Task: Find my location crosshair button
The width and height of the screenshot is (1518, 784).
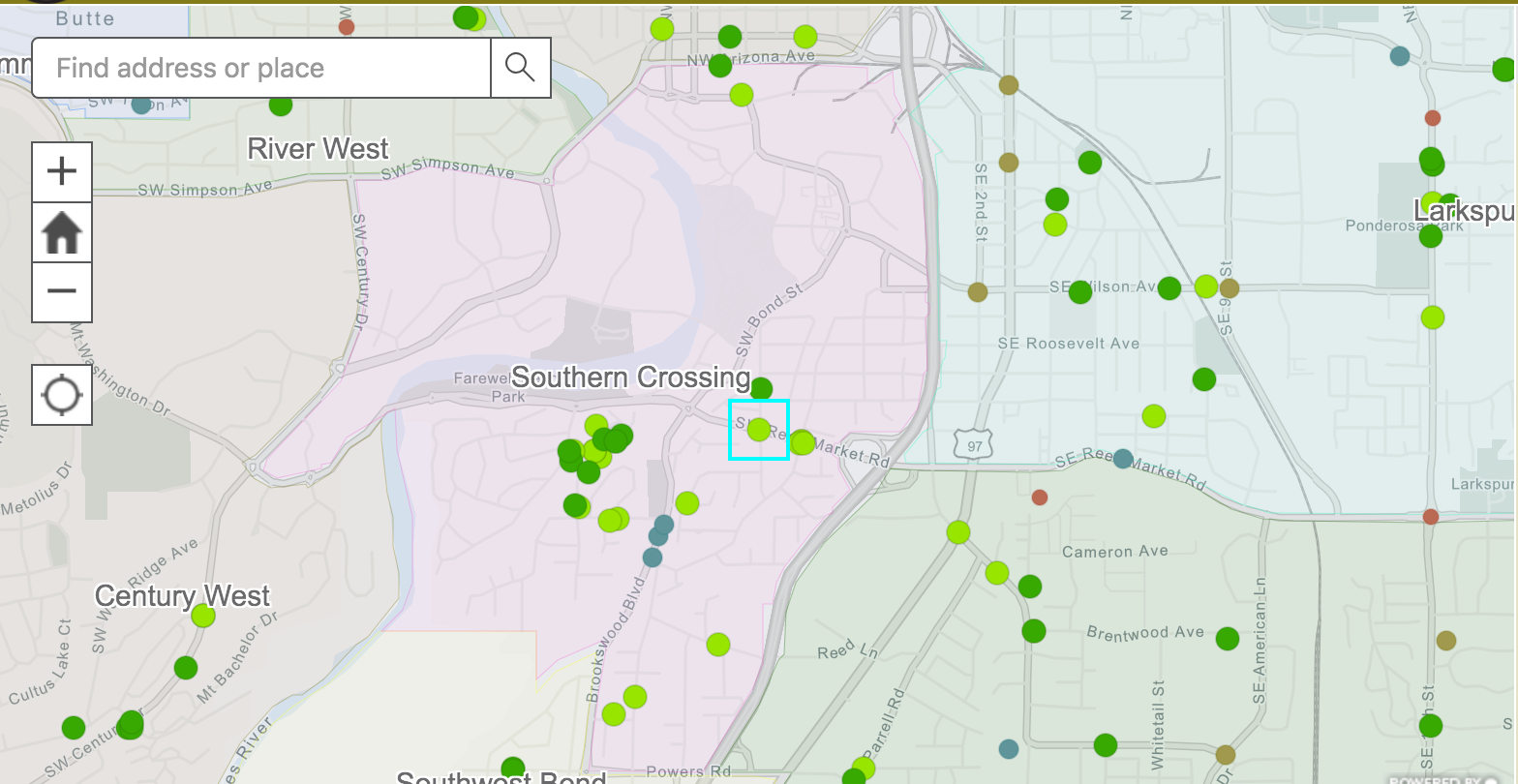Action: (62, 395)
